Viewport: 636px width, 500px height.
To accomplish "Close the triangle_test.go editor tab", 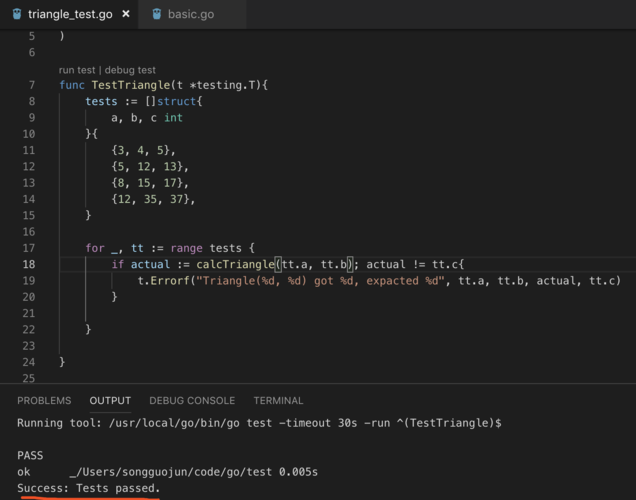I will (125, 15).
